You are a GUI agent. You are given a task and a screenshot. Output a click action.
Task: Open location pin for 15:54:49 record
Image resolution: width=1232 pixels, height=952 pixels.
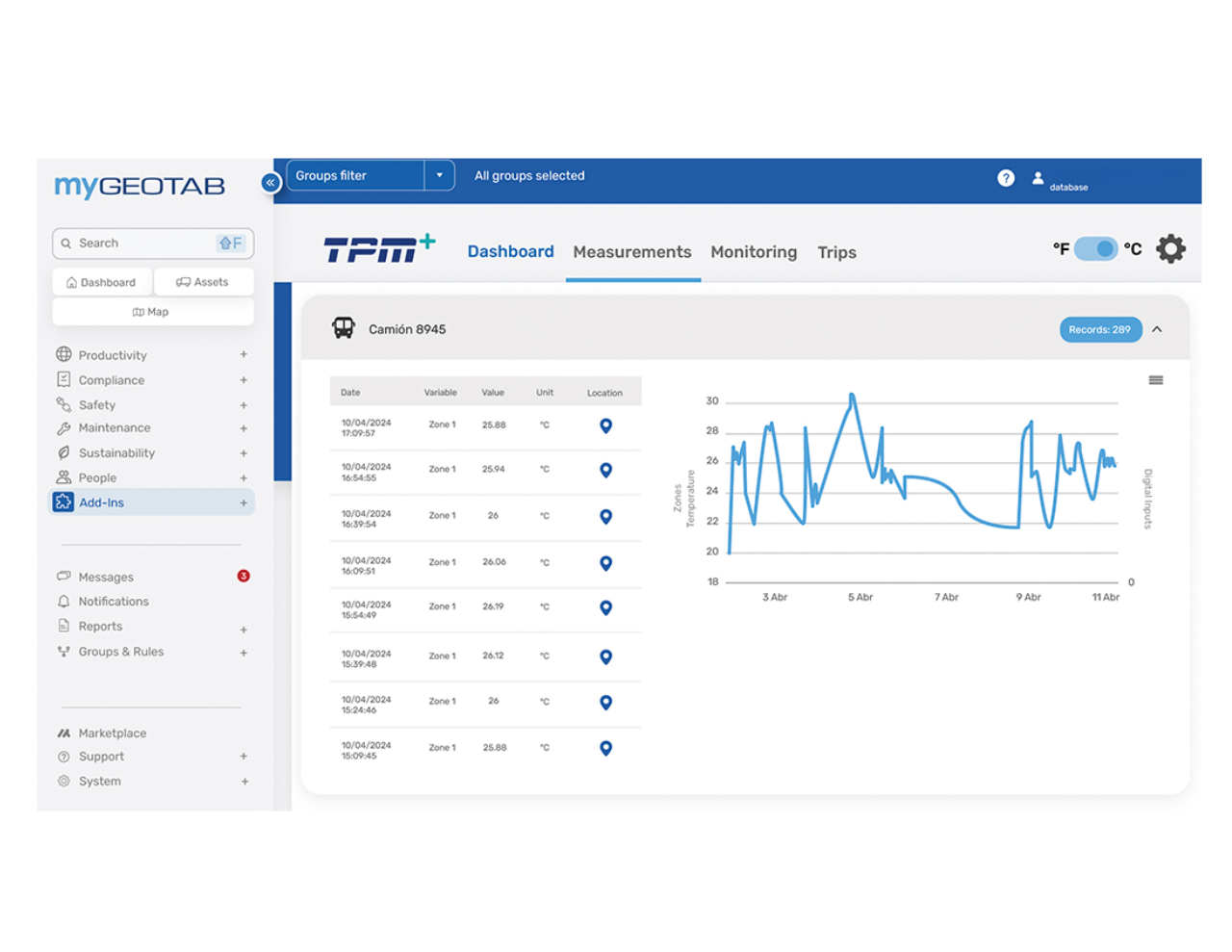click(605, 607)
